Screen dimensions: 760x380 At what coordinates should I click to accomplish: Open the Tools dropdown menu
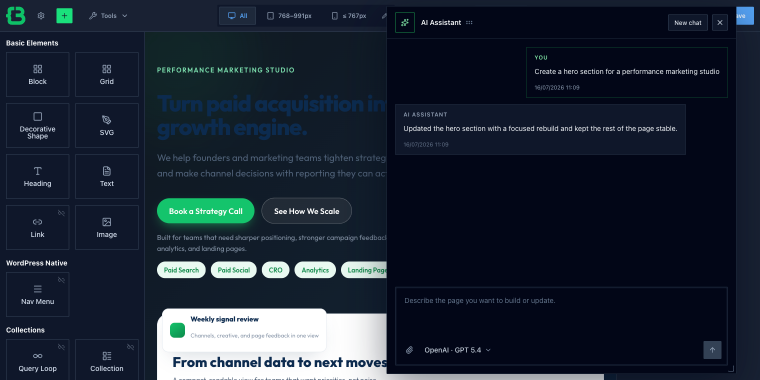pyautogui.click(x=108, y=16)
